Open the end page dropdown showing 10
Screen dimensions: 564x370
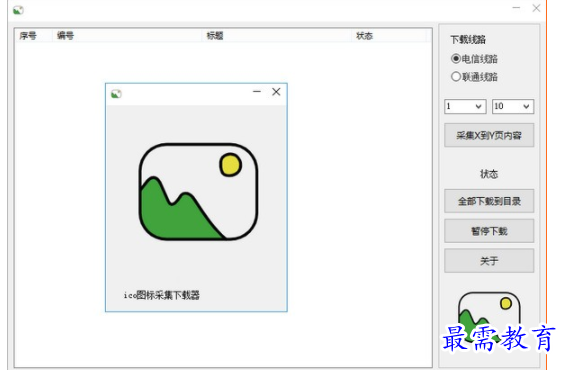coord(513,106)
